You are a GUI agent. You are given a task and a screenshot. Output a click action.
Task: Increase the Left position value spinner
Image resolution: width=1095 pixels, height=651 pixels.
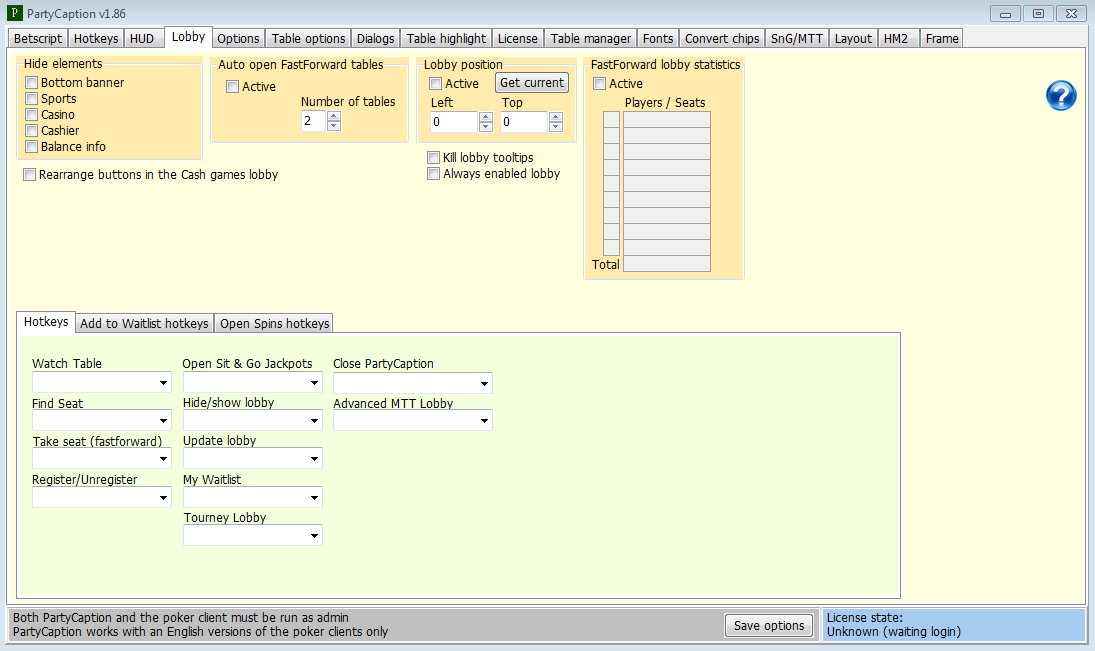[486, 117]
